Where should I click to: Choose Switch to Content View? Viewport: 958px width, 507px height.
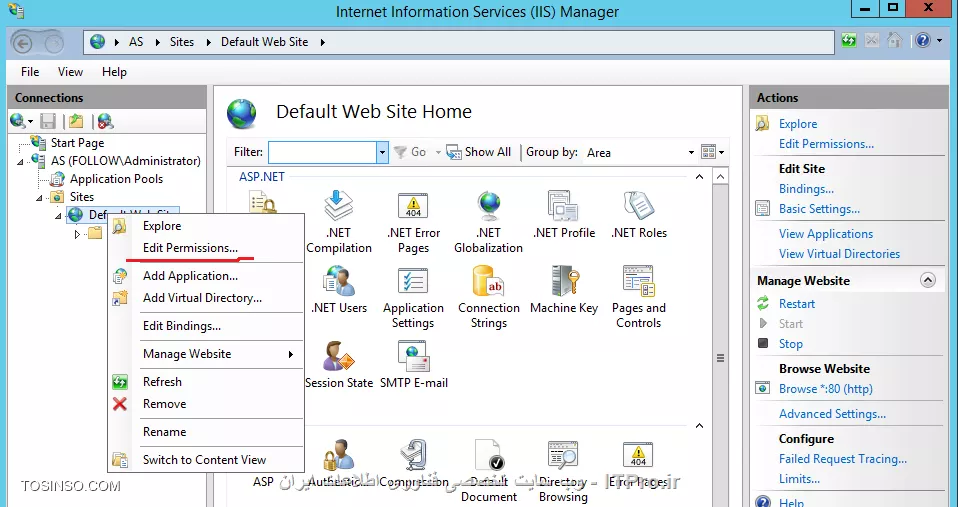click(x=207, y=460)
